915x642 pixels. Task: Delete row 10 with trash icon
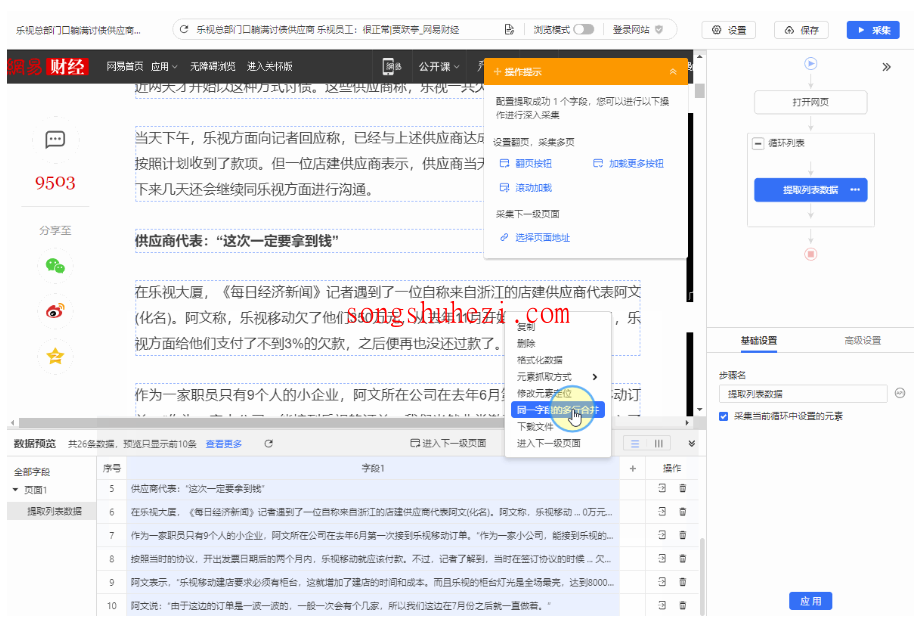coord(683,605)
